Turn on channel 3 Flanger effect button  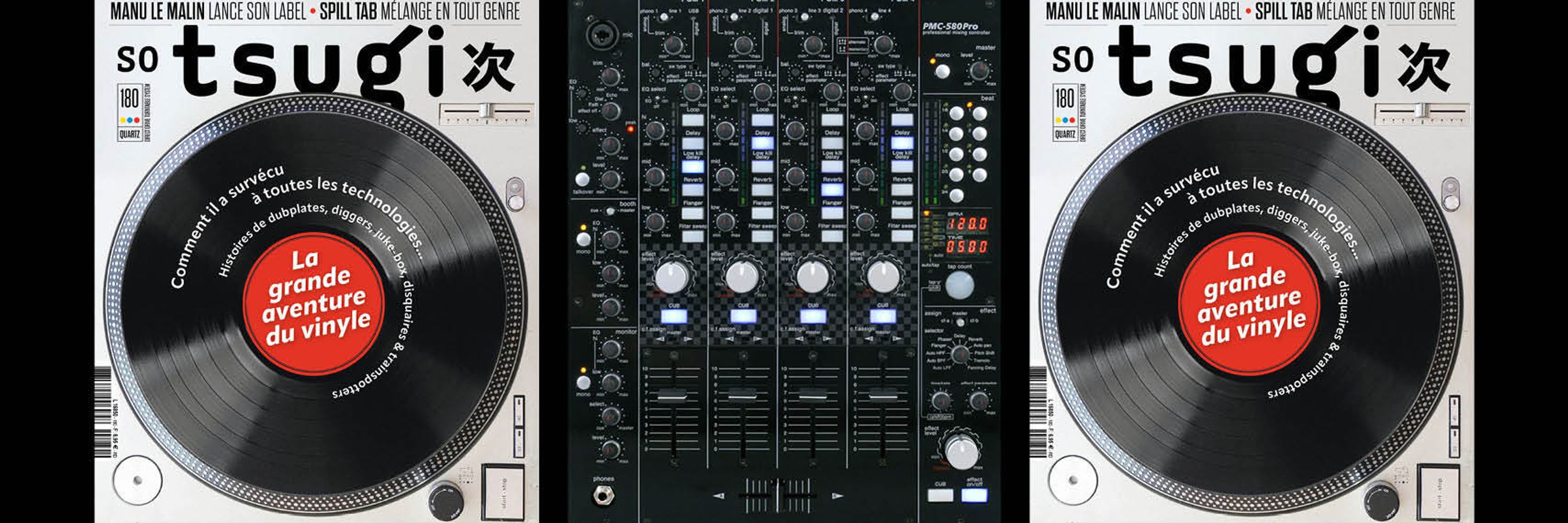[x=832, y=213]
